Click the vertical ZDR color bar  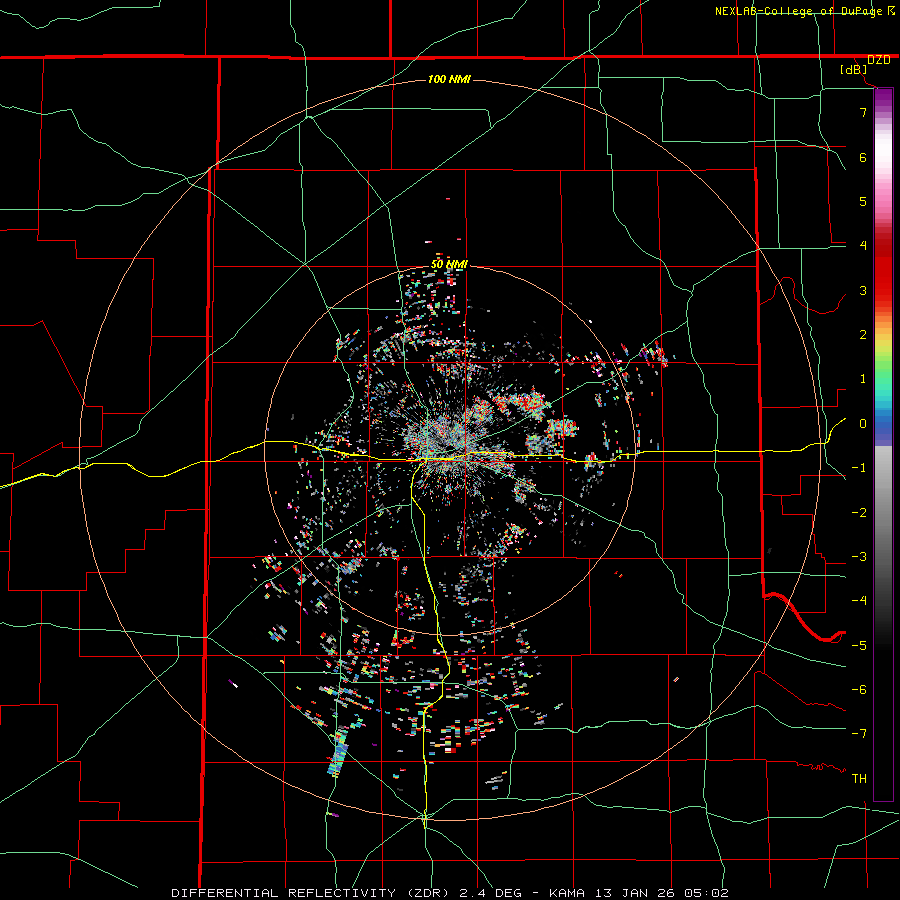coord(883,444)
